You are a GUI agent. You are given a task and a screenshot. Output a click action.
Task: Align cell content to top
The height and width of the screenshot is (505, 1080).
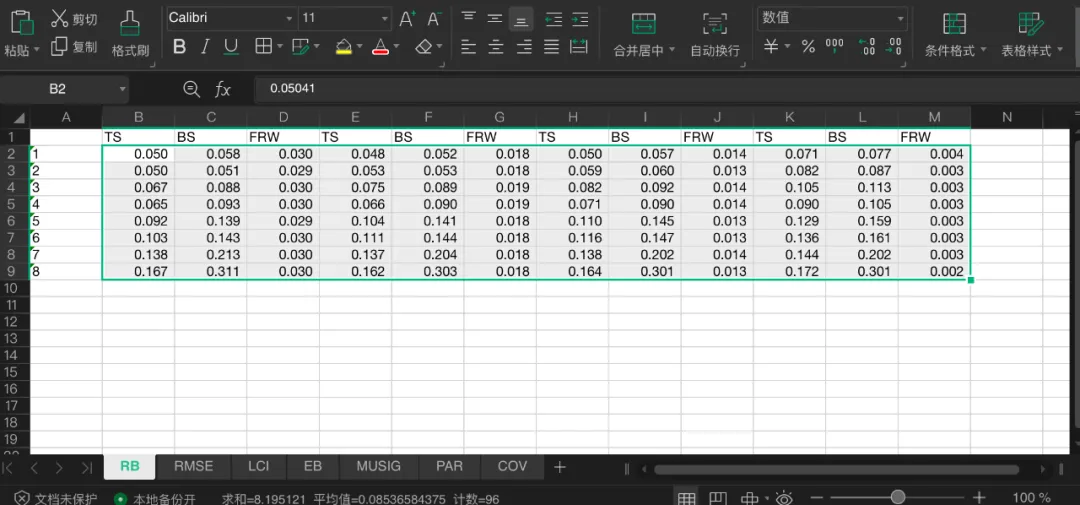click(x=469, y=18)
